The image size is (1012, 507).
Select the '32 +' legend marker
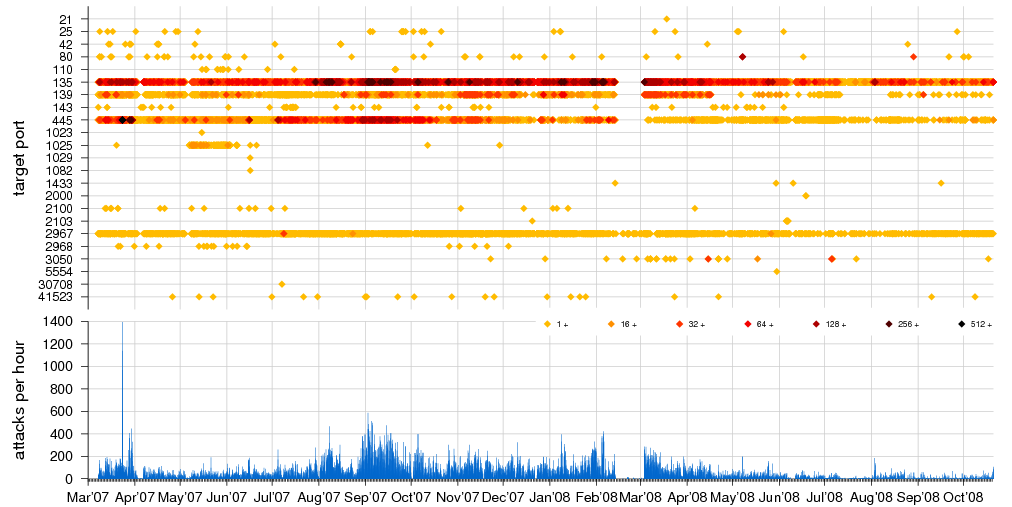[x=678, y=324]
